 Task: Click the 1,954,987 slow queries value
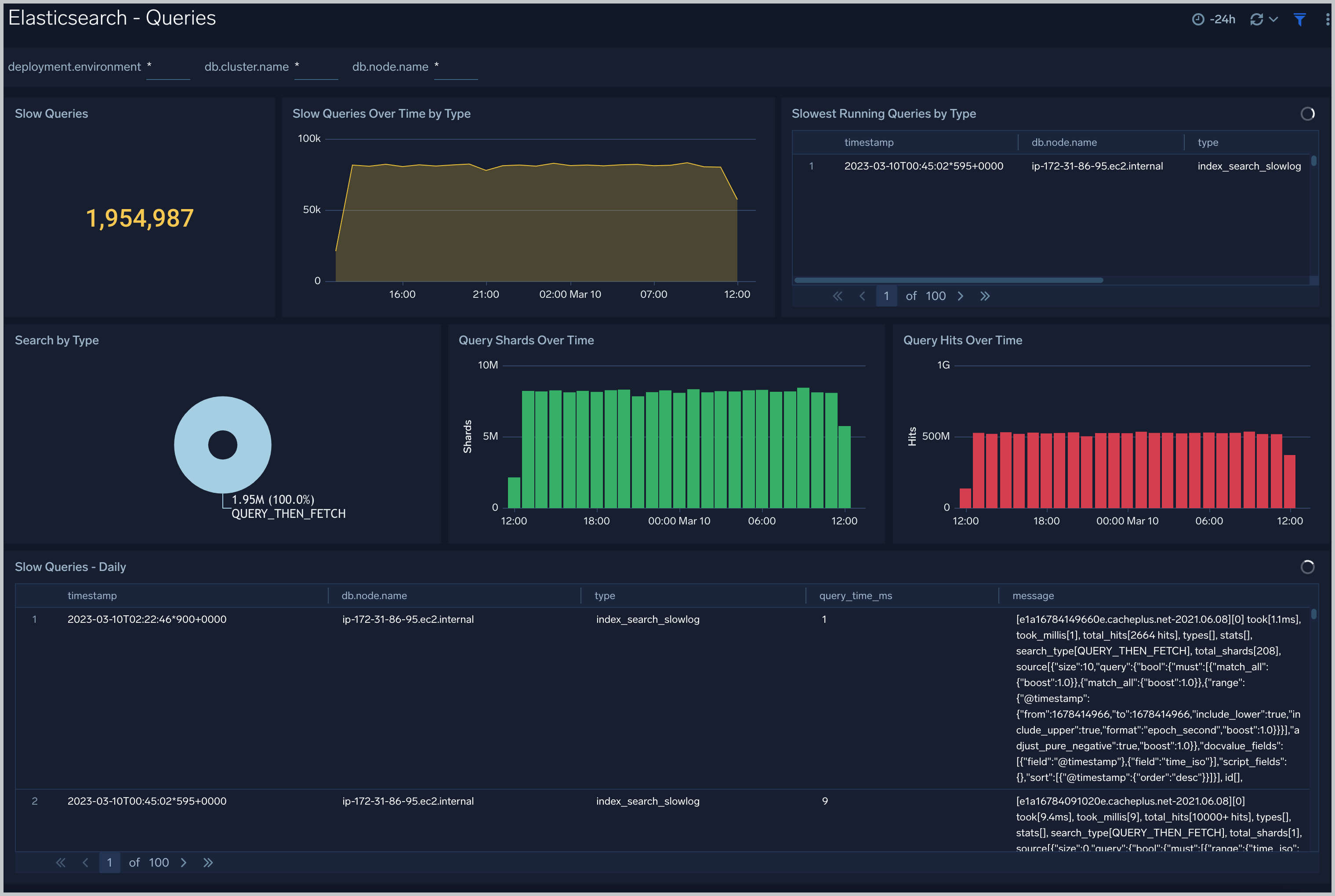pyautogui.click(x=139, y=218)
